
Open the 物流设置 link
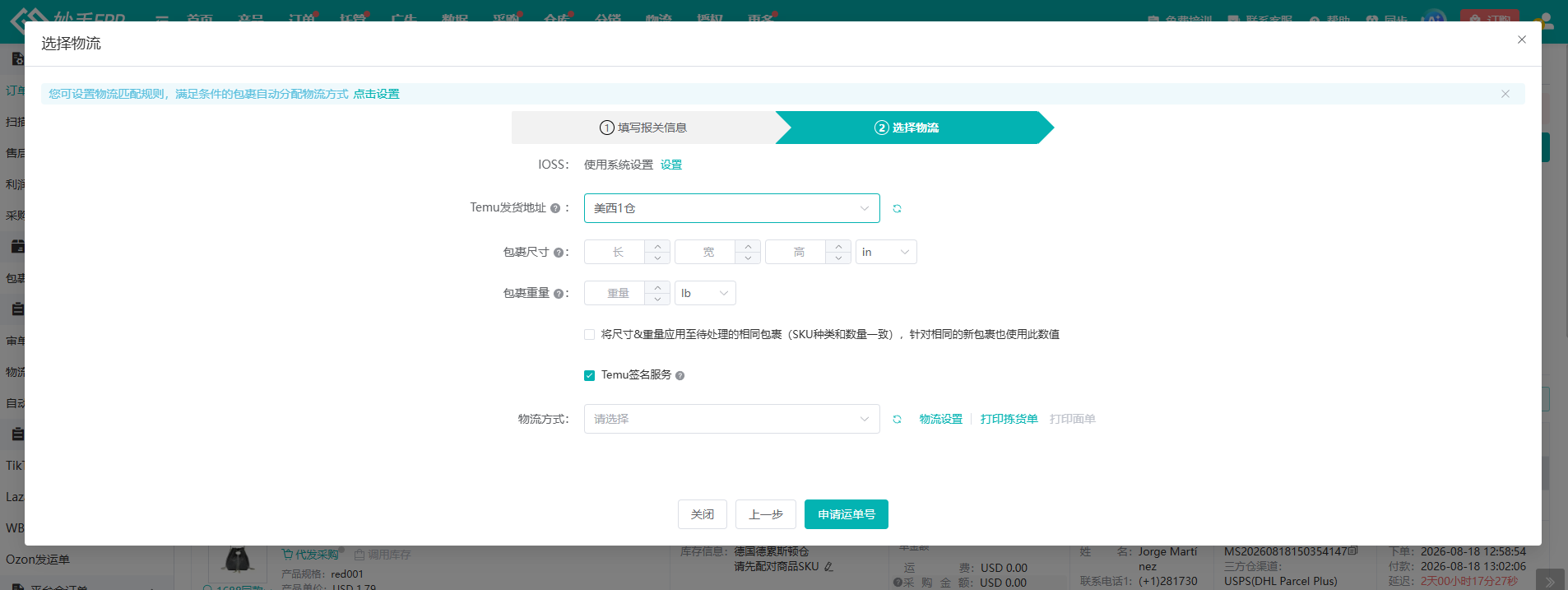(x=940, y=419)
